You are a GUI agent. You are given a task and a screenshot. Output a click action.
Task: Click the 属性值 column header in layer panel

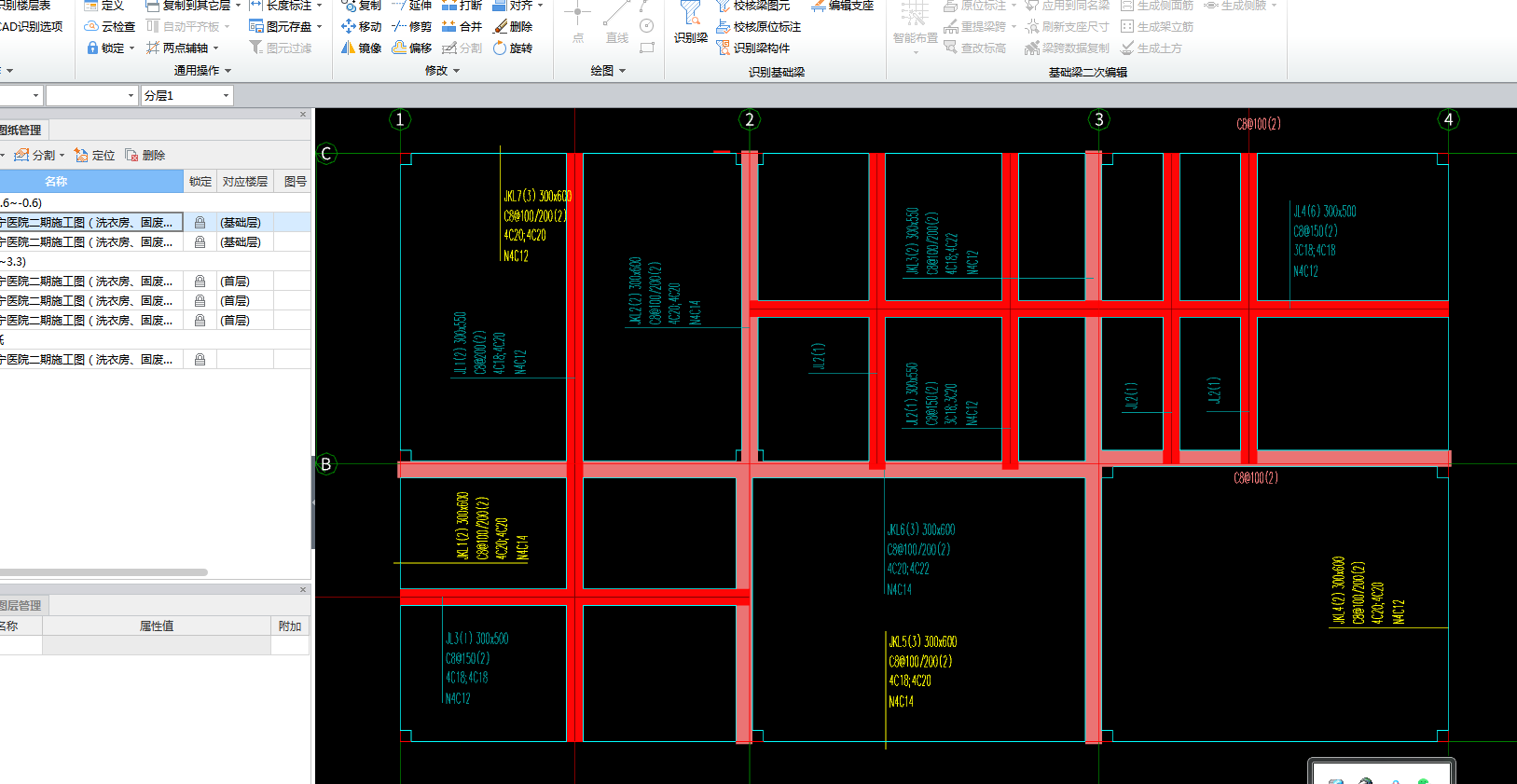point(157,626)
